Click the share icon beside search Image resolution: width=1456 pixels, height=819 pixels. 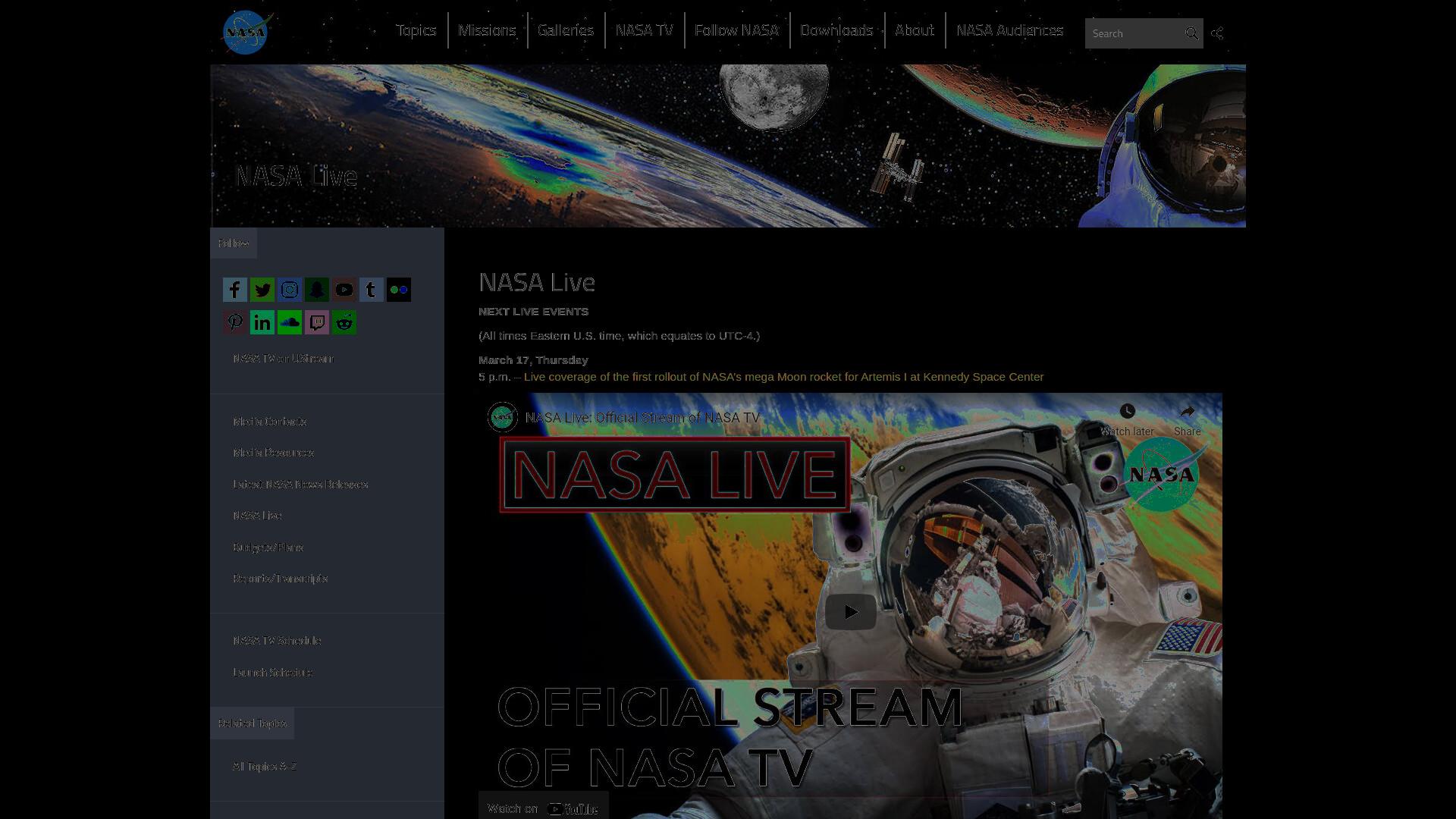[1217, 33]
